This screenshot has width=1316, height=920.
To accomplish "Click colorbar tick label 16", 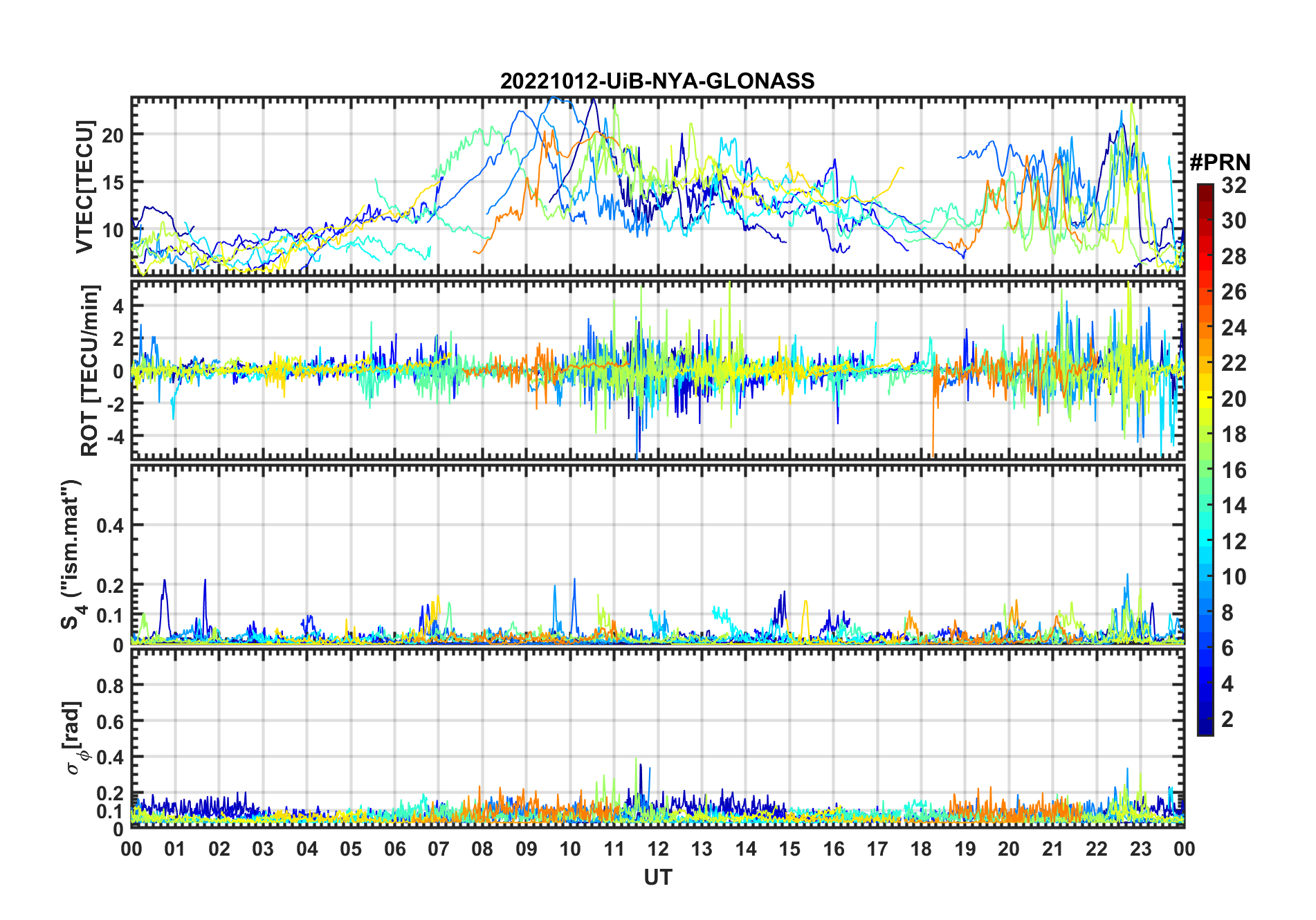I will click(x=1234, y=470).
